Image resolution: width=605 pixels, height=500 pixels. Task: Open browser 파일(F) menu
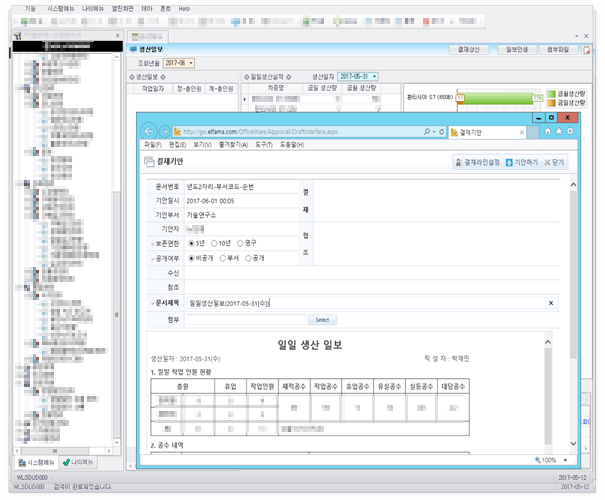point(153,145)
